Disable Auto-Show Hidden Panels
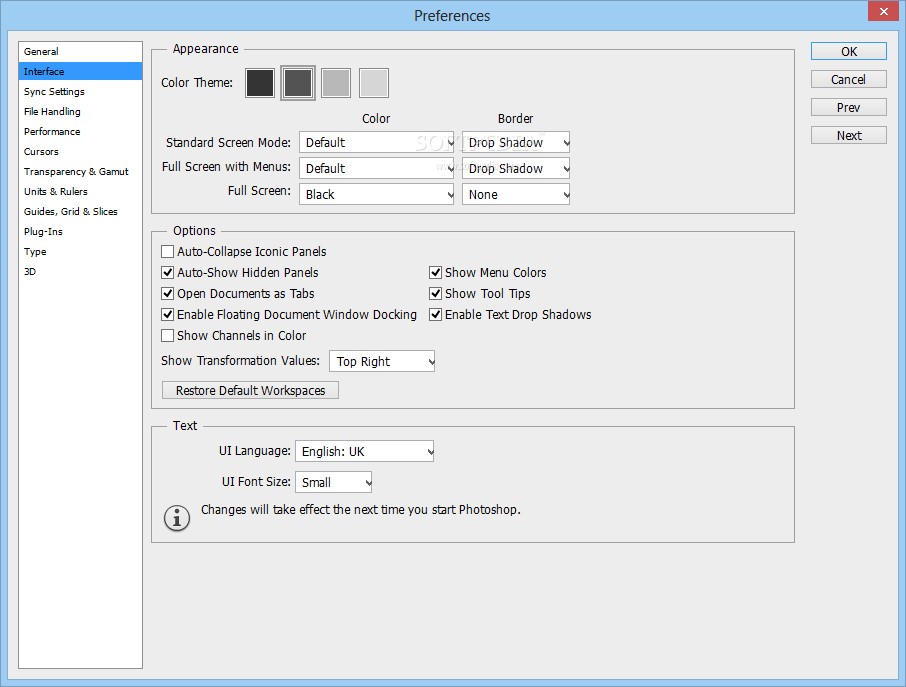Screen dimensions: 906x687 (167, 272)
